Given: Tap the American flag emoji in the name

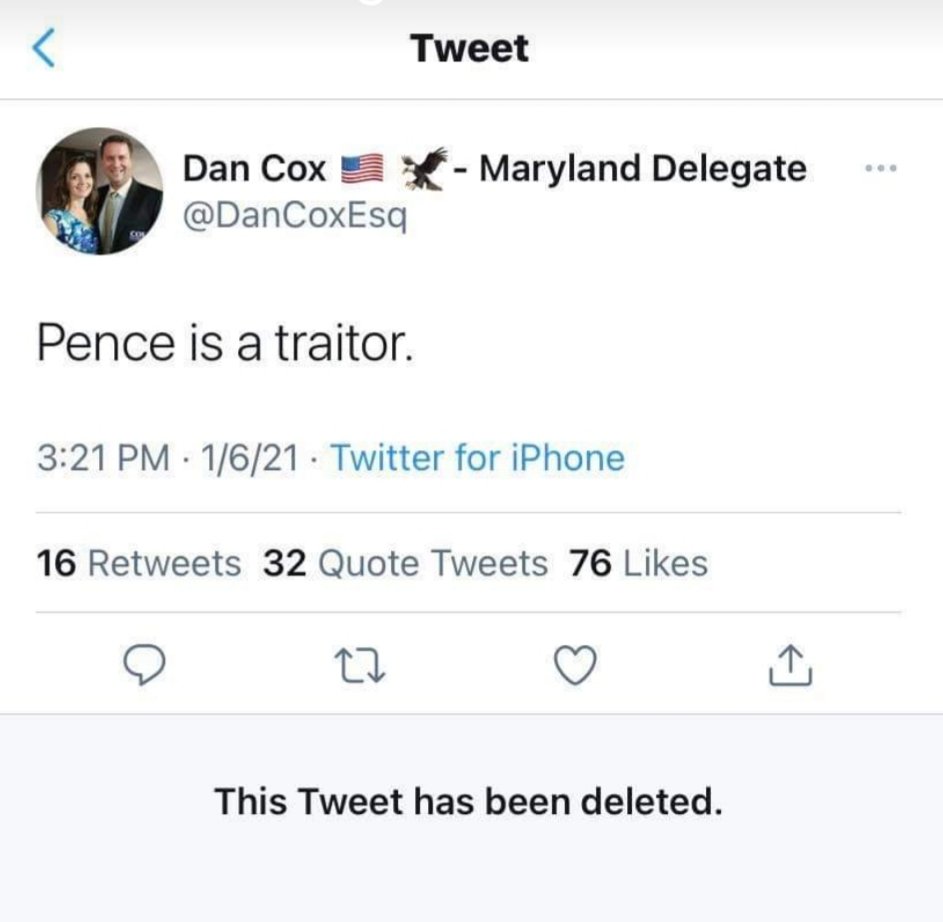Looking at the screenshot, I should (x=363, y=170).
